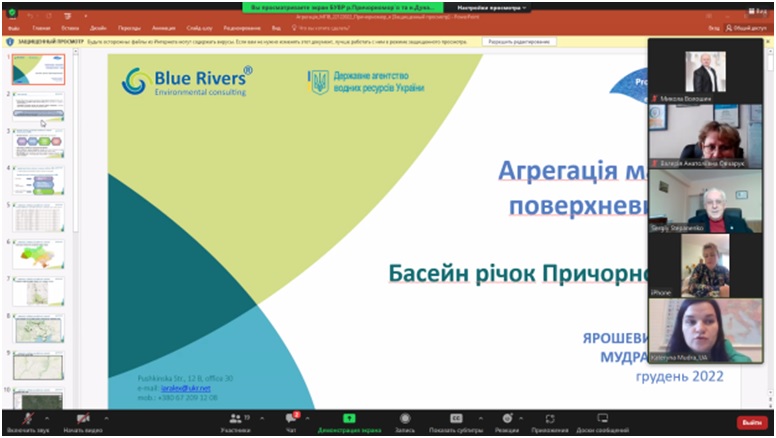Click the green screen-sharing notice banner

pyautogui.click(x=342, y=8)
